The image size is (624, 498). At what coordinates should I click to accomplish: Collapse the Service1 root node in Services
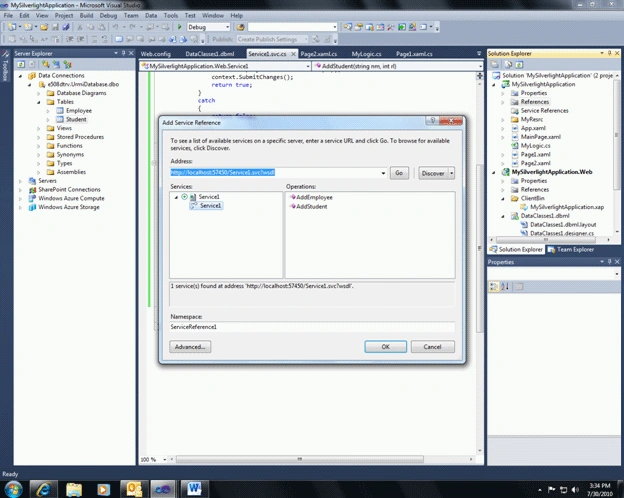pos(176,197)
